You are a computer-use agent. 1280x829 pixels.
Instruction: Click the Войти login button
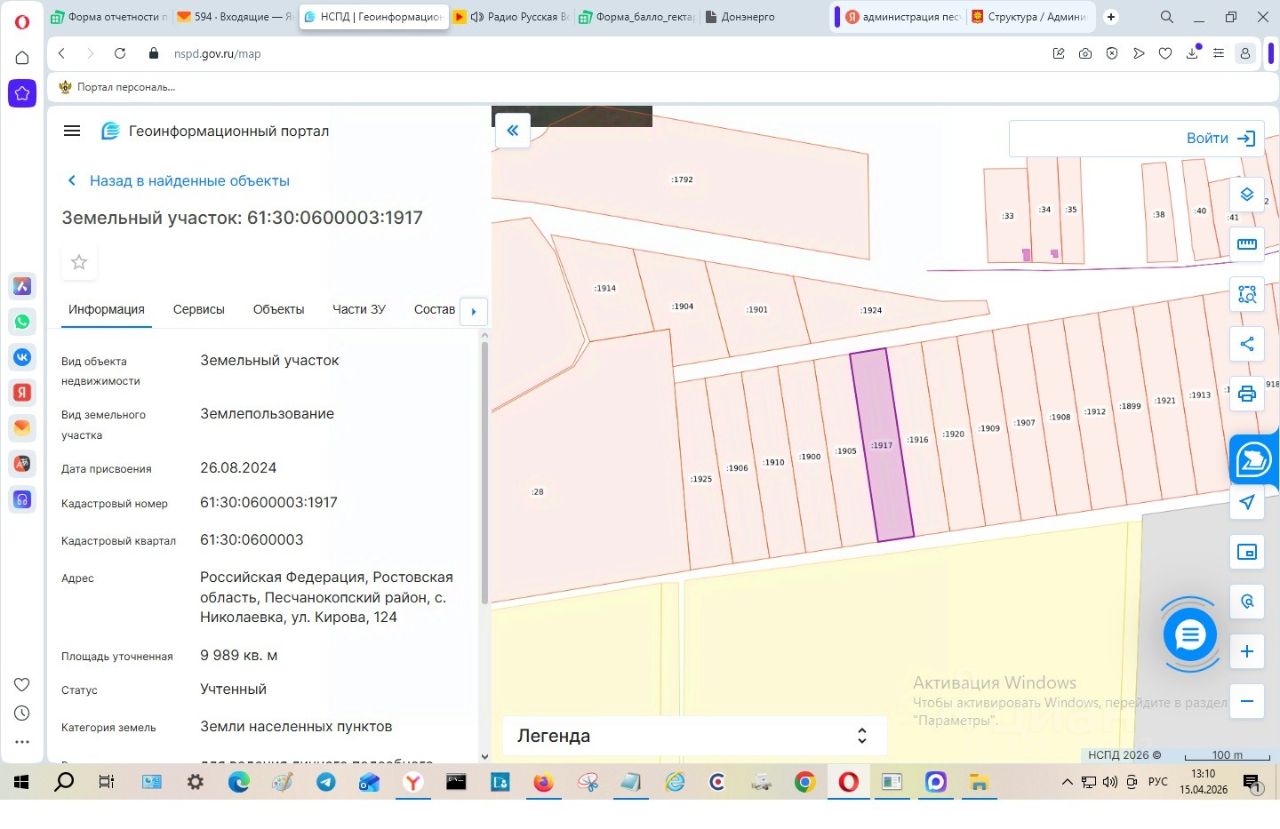[1221, 139]
